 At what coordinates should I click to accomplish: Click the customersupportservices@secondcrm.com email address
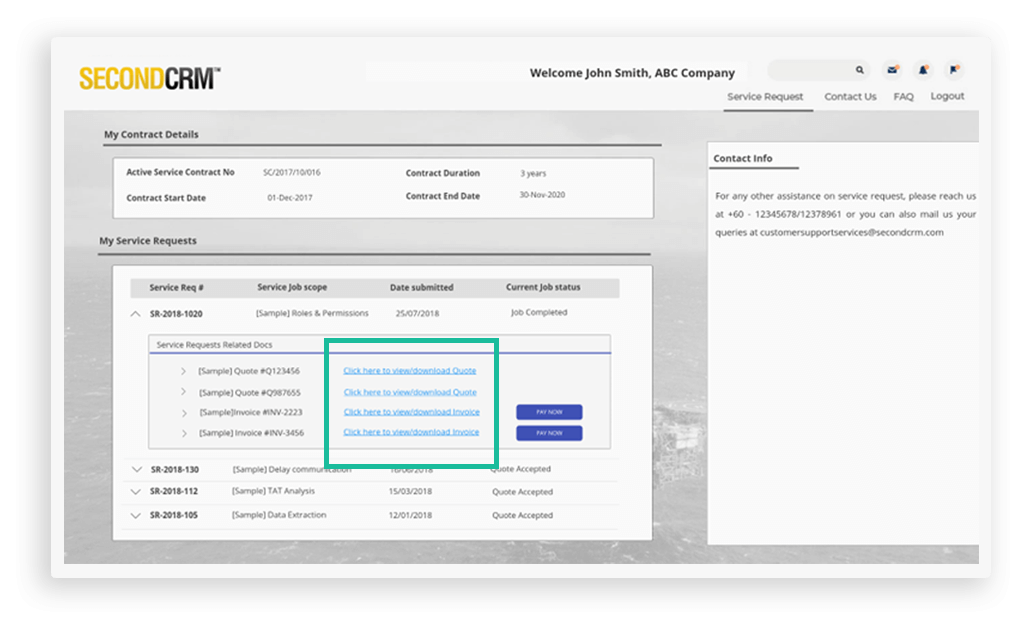pos(852,232)
